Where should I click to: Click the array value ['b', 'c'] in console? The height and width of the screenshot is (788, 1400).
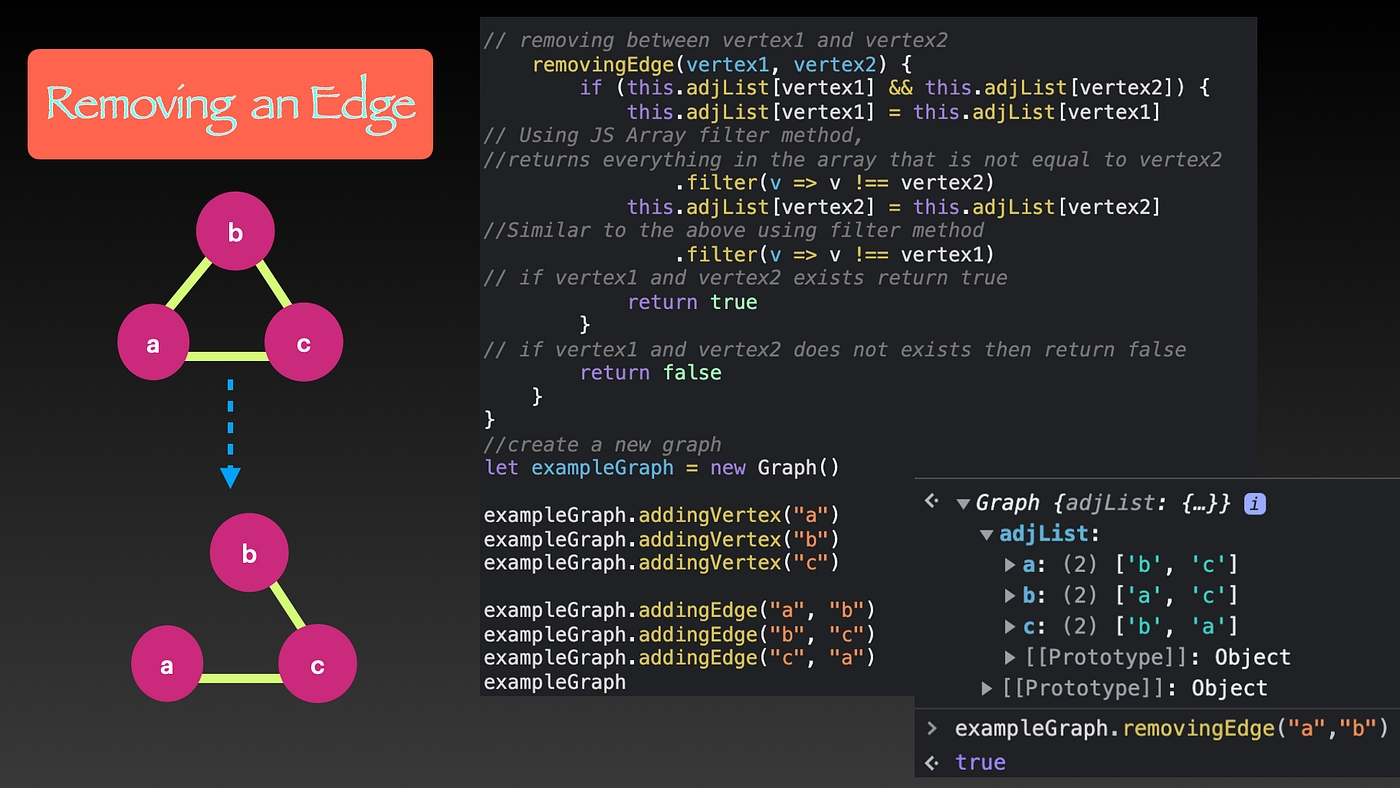pos(1176,565)
